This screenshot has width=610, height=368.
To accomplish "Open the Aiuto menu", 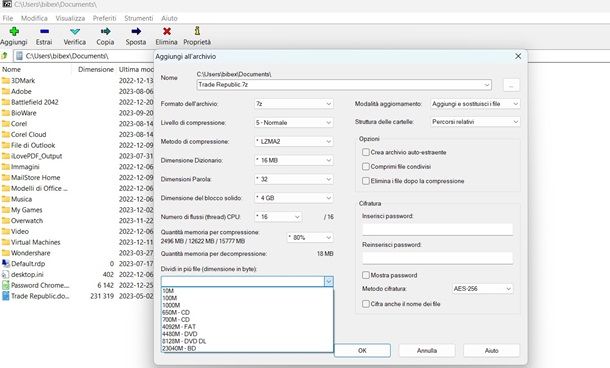I will (x=169, y=18).
